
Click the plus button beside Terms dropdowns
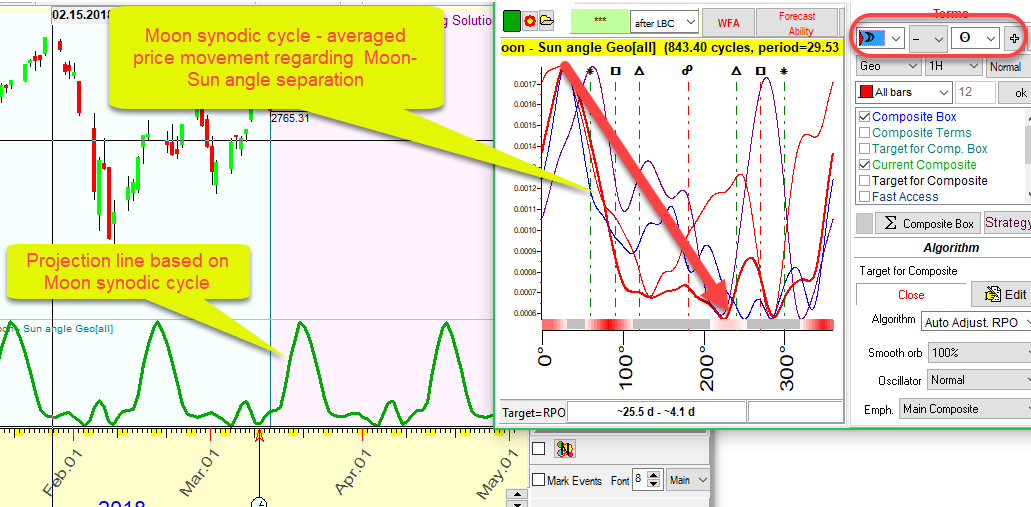(x=1014, y=38)
